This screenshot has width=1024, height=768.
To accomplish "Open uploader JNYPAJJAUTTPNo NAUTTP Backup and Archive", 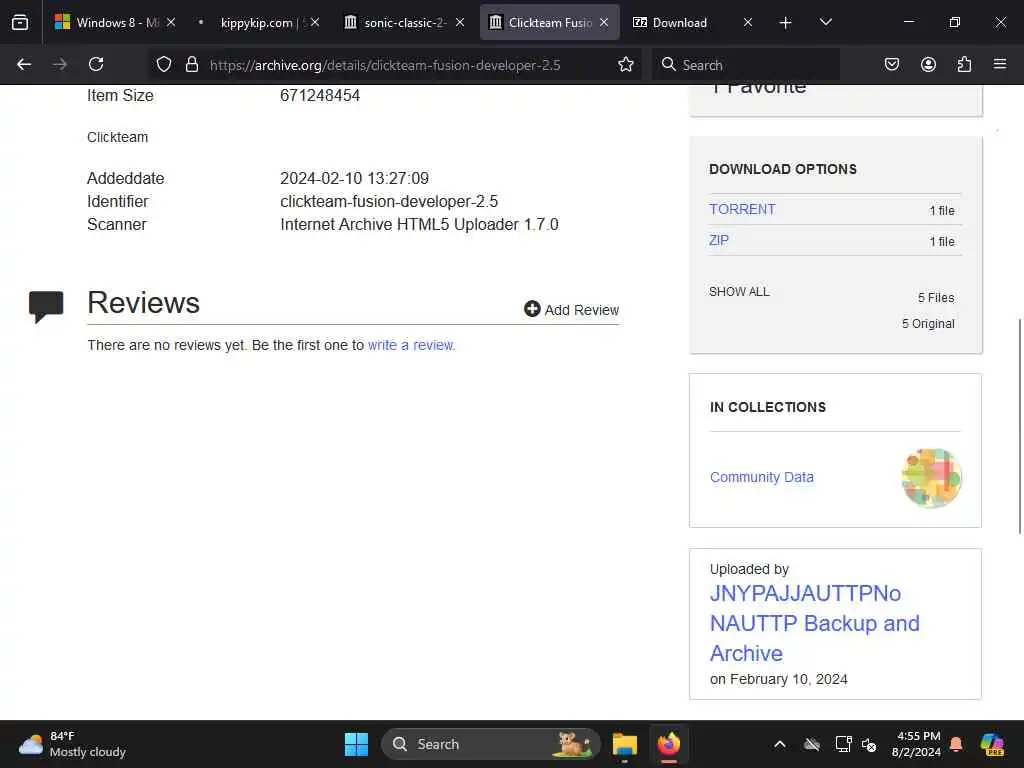I will [x=814, y=623].
